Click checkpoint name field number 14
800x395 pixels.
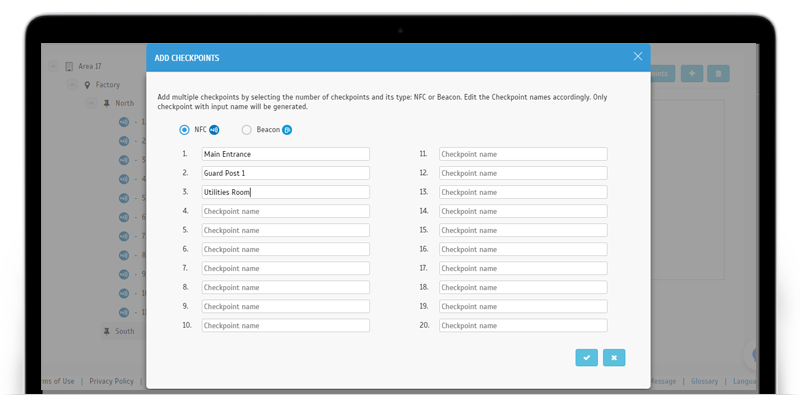pos(523,211)
